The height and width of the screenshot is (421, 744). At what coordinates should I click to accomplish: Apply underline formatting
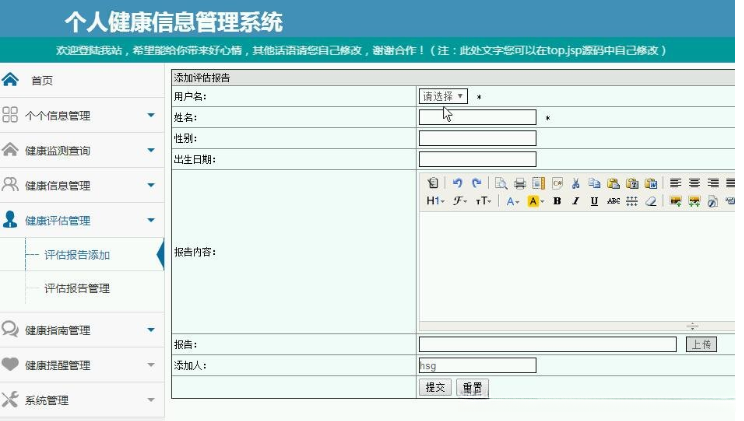tap(594, 201)
